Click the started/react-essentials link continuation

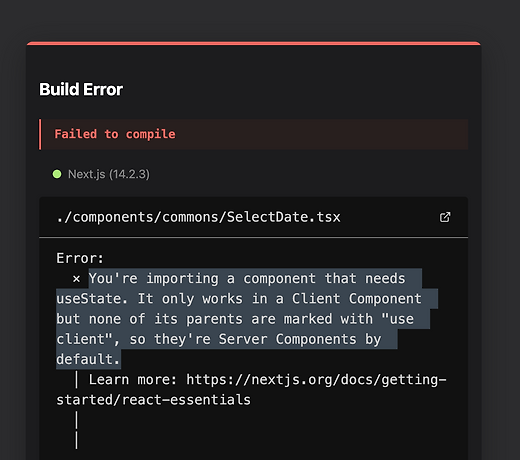153,400
